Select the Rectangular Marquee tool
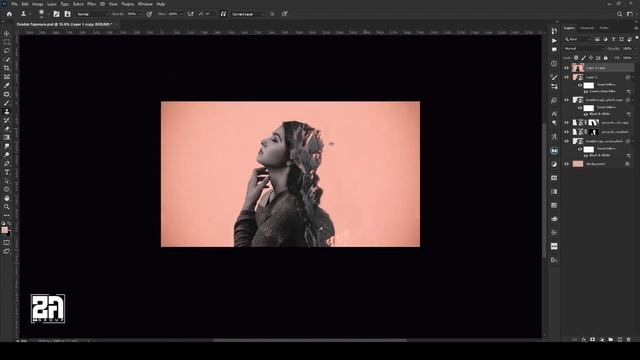640x360 pixels. (7, 42)
